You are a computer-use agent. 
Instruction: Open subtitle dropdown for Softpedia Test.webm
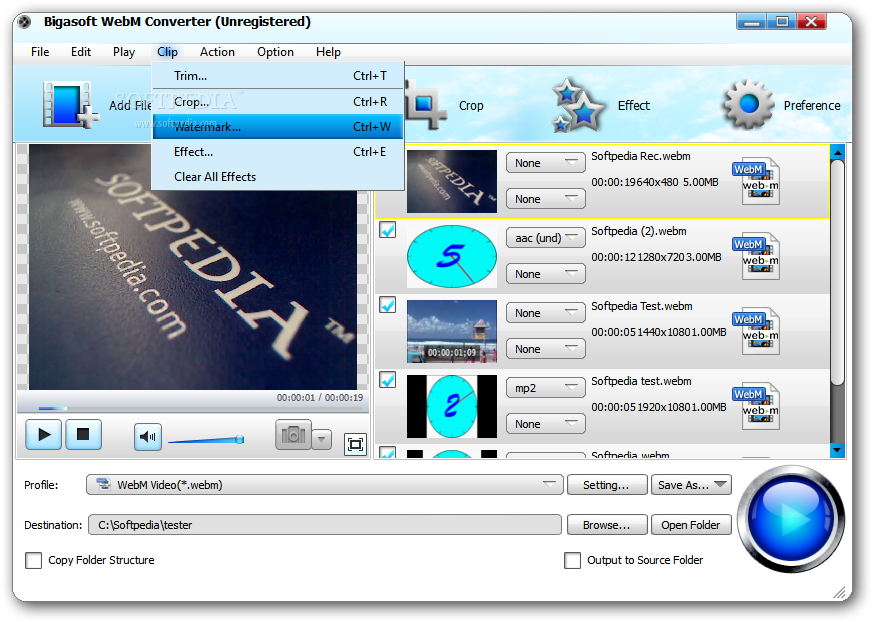coord(546,349)
